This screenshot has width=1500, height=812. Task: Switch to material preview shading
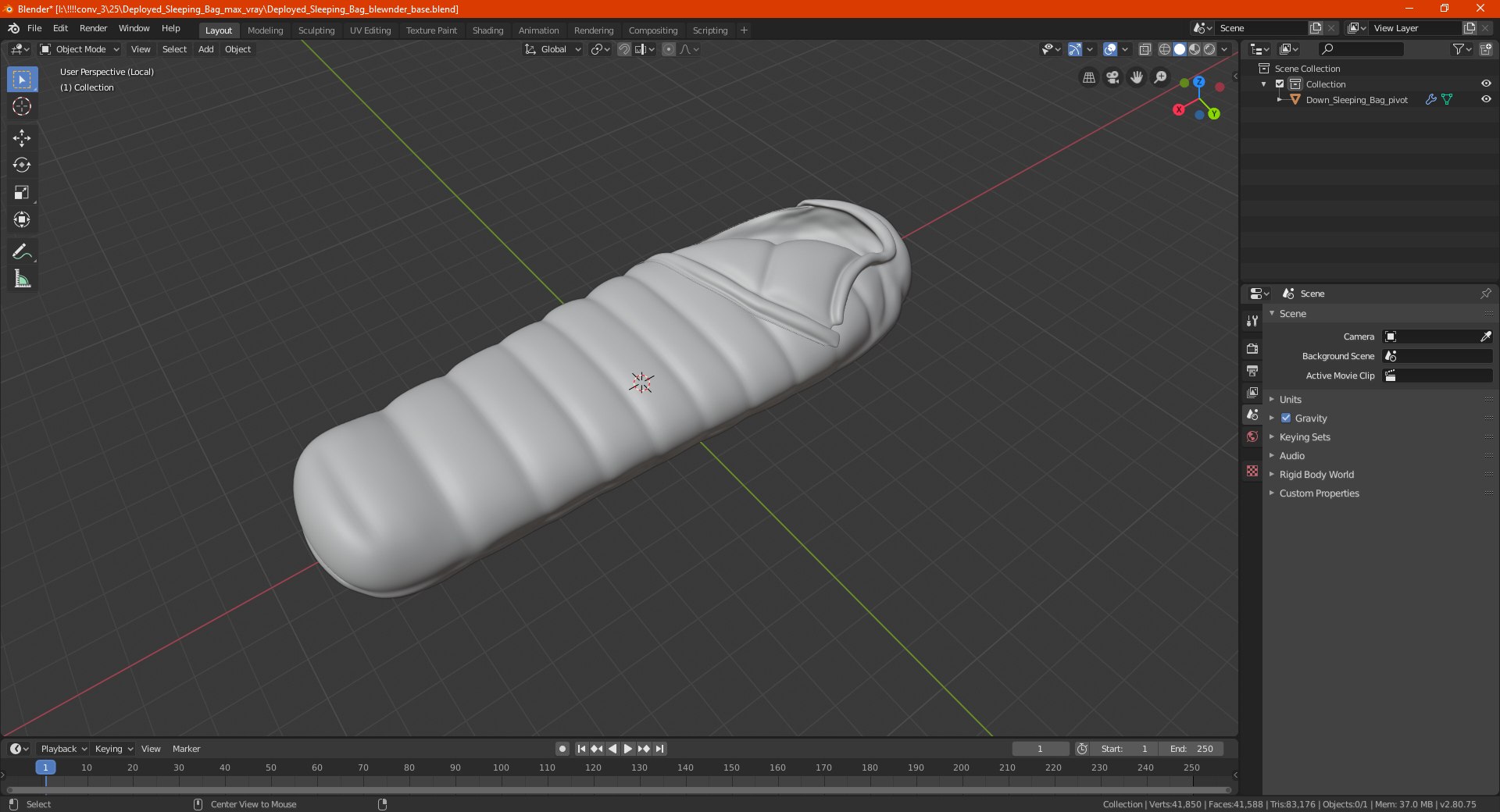[x=1195, y=49]
